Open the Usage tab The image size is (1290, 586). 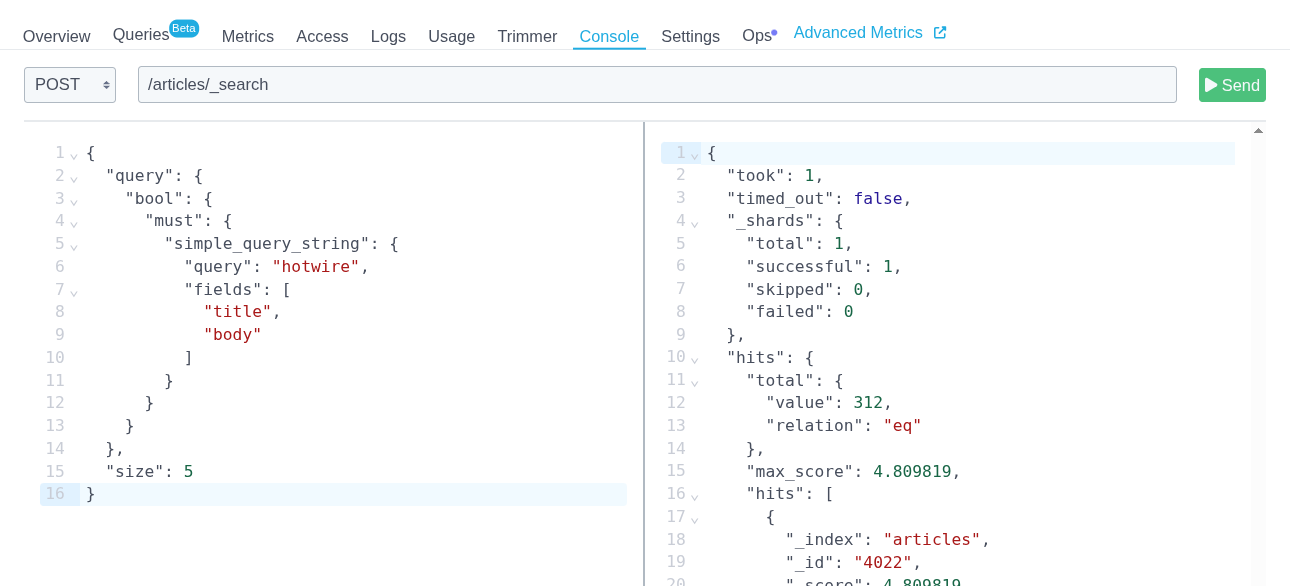451,36
